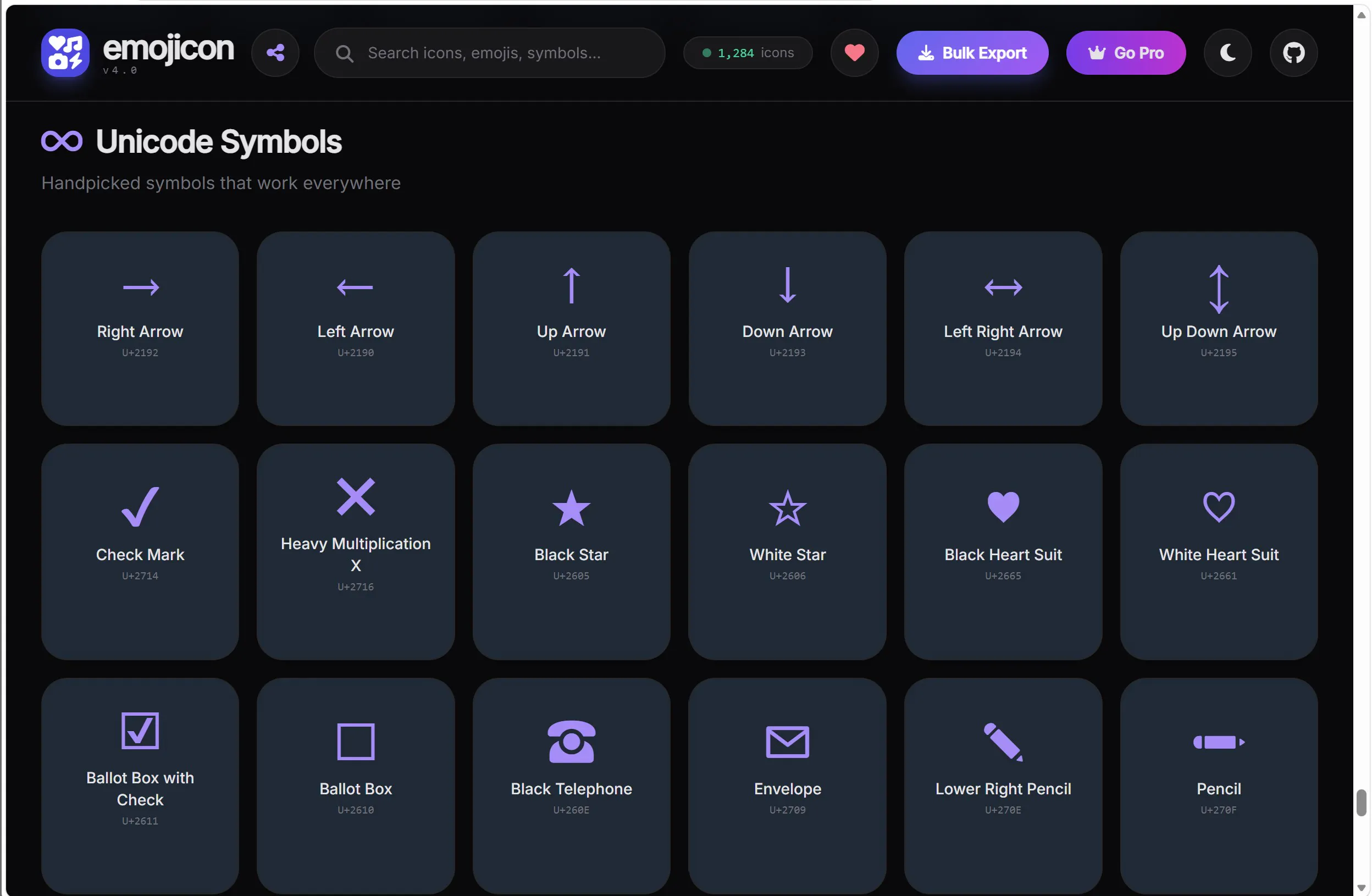This screenshot has width=1372, height=896.
Task: Click the emojicon logo icon
Action: tap(65, 52)
